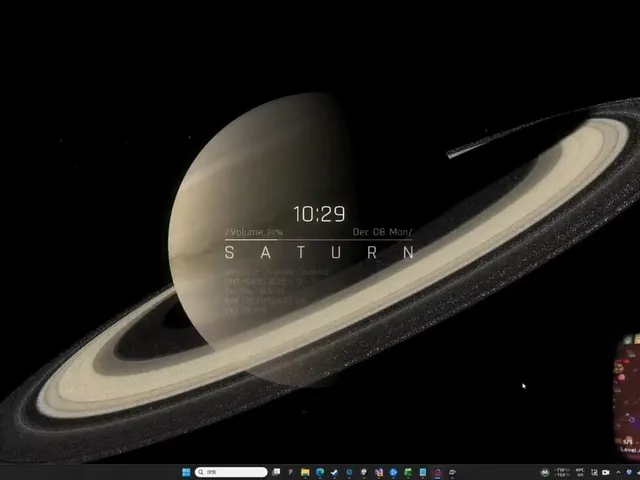Open the green app icon on taskbar

pos(408,472)
